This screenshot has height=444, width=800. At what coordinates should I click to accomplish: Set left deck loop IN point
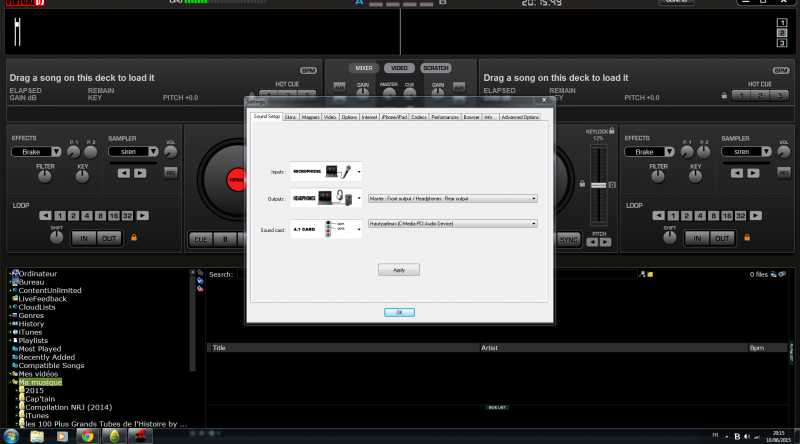tap(84, 238)
